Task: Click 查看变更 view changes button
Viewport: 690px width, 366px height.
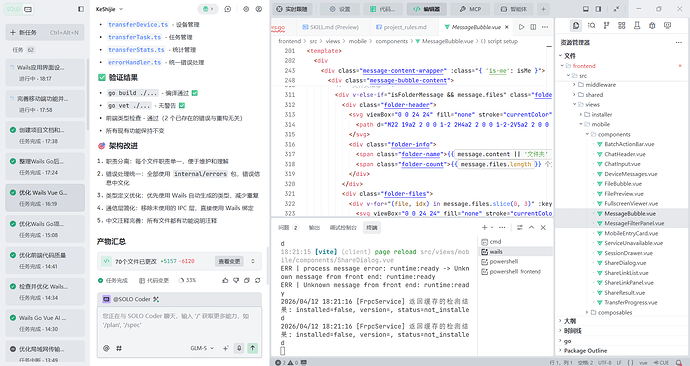Action: pos(229,261)
